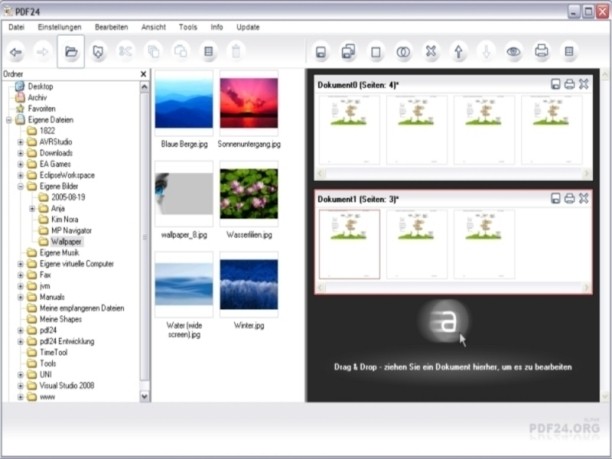Click the print icon in the right toolbar
Image resolution: width=612 pixels, height=459 pixels.
[541, 50]
